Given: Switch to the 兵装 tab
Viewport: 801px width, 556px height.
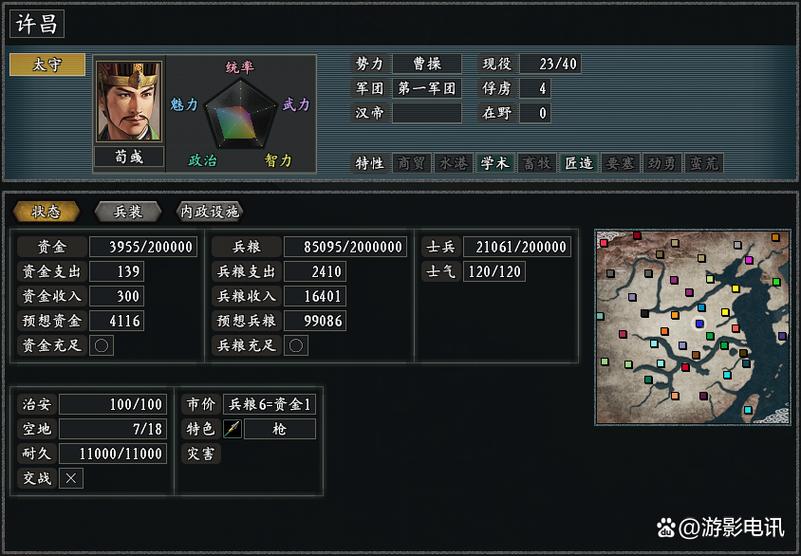Looking at the screenshot, I should (x=128, y=212).
